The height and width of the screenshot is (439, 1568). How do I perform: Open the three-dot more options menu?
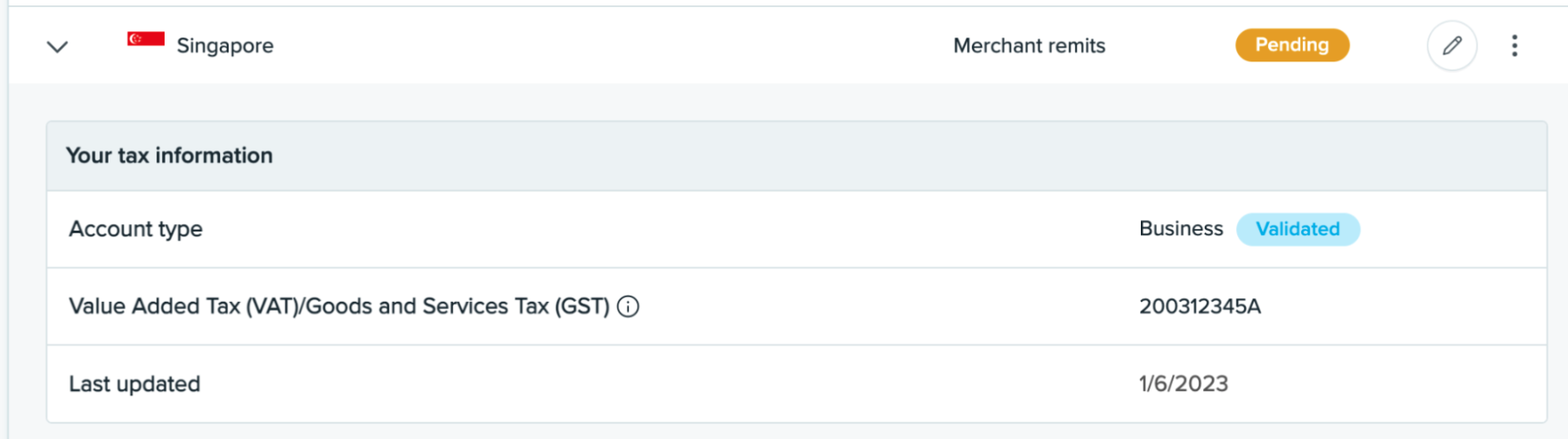(x=1514, y=45)
